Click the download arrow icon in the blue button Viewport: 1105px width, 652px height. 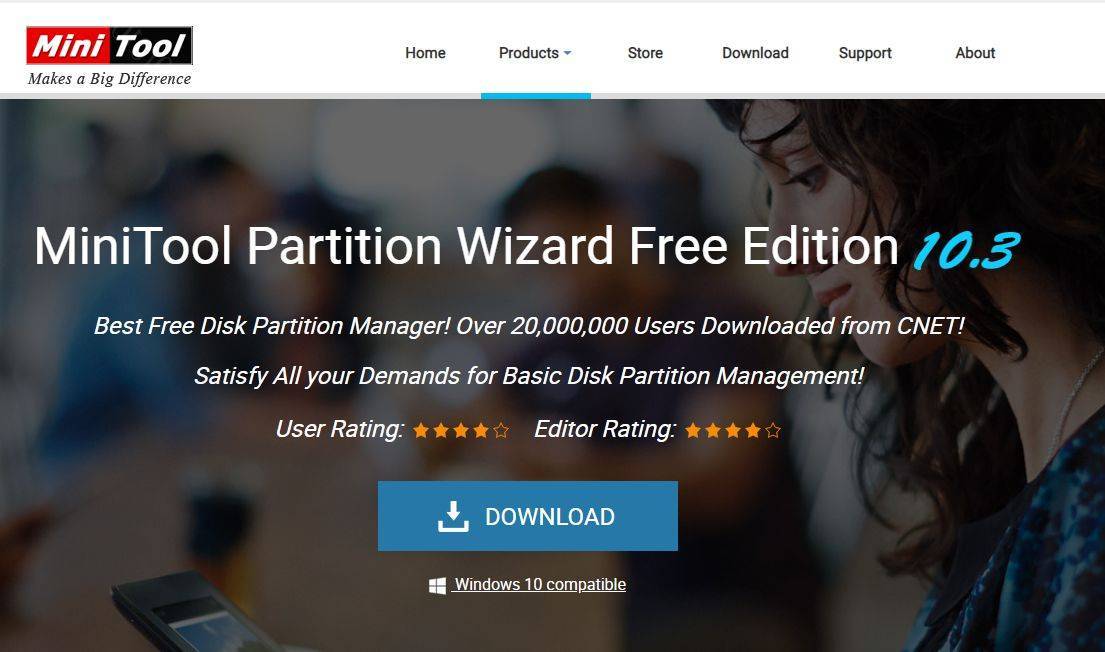click(453, 516)
